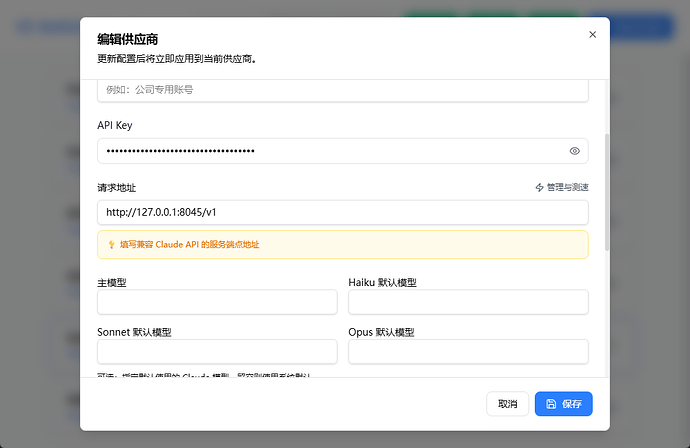Click the 主模型 label

click(x=112, y=283)
